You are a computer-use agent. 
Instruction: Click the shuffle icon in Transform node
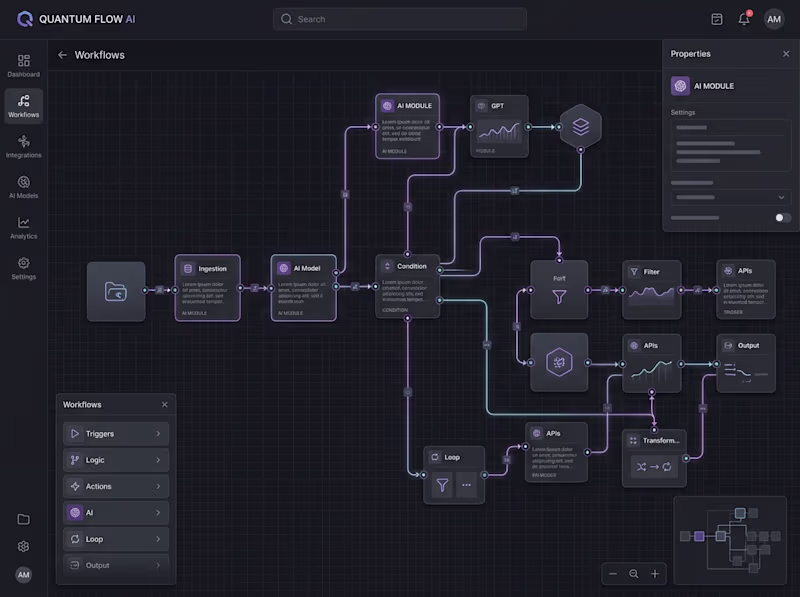[x=641, y=467]
